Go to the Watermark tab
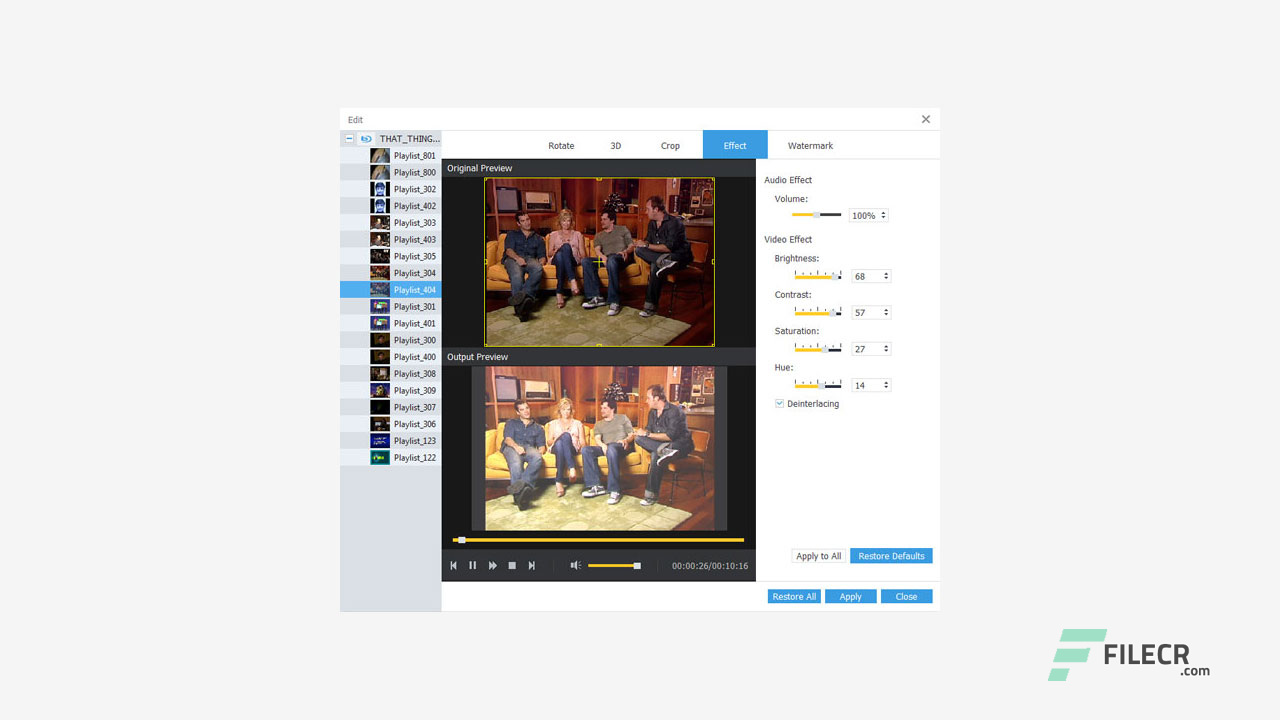 point(810,146)
